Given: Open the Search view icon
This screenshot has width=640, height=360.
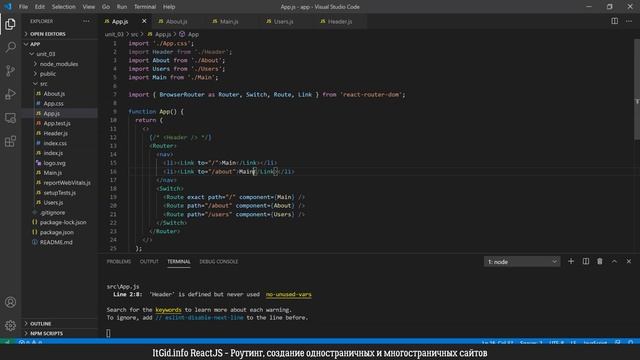Looking at the screenshot, I should point(10,47).
